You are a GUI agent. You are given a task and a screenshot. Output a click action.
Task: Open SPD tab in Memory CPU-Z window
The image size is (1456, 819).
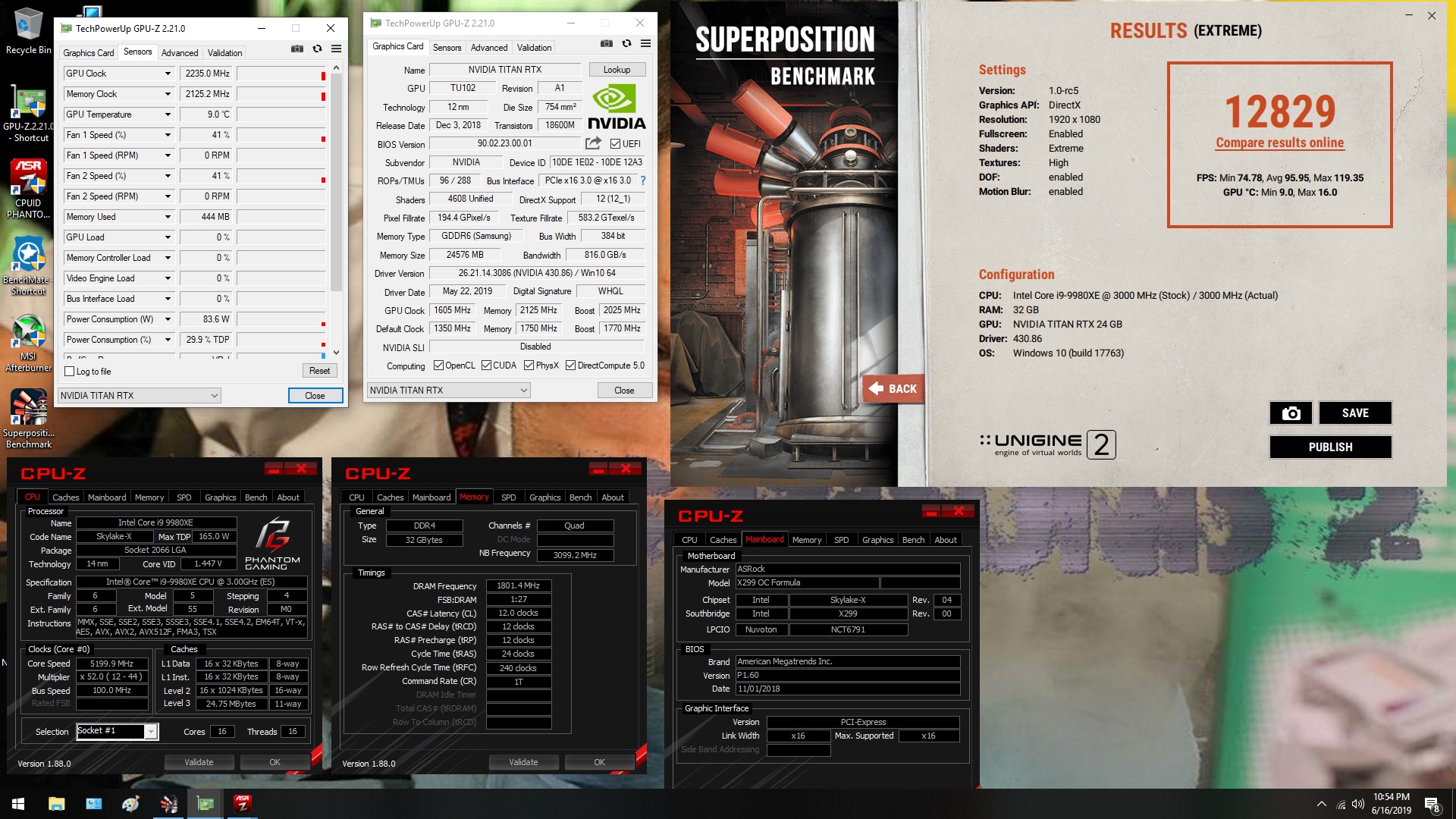(x=508, y=497)
